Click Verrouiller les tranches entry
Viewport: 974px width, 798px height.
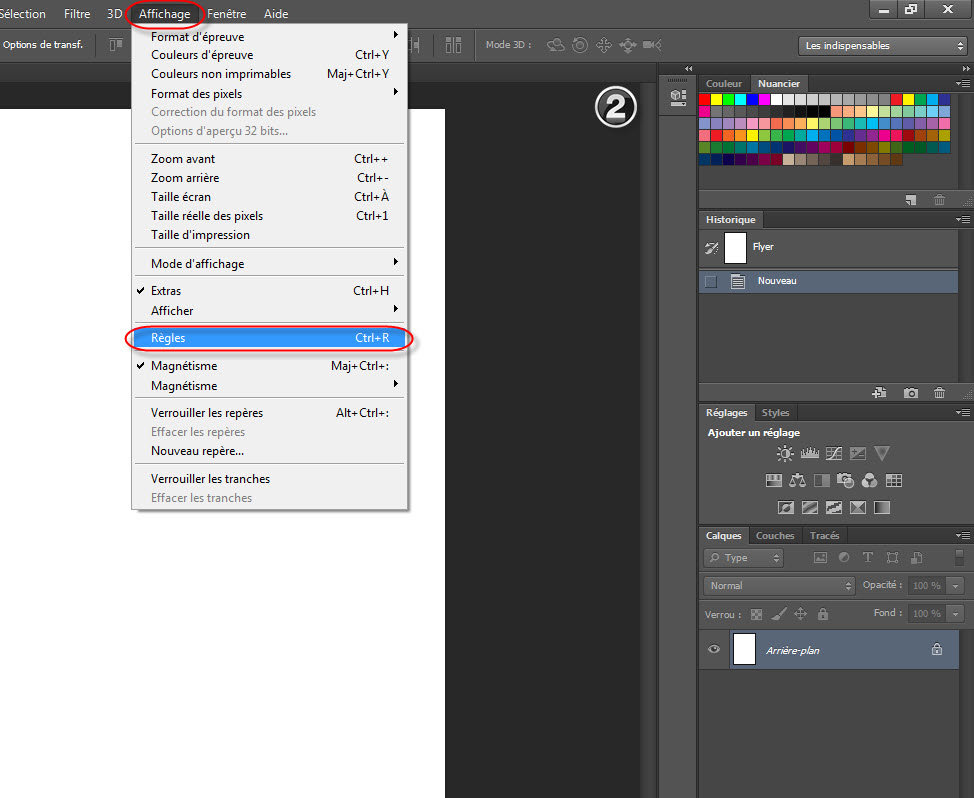(x=270, y=479)
